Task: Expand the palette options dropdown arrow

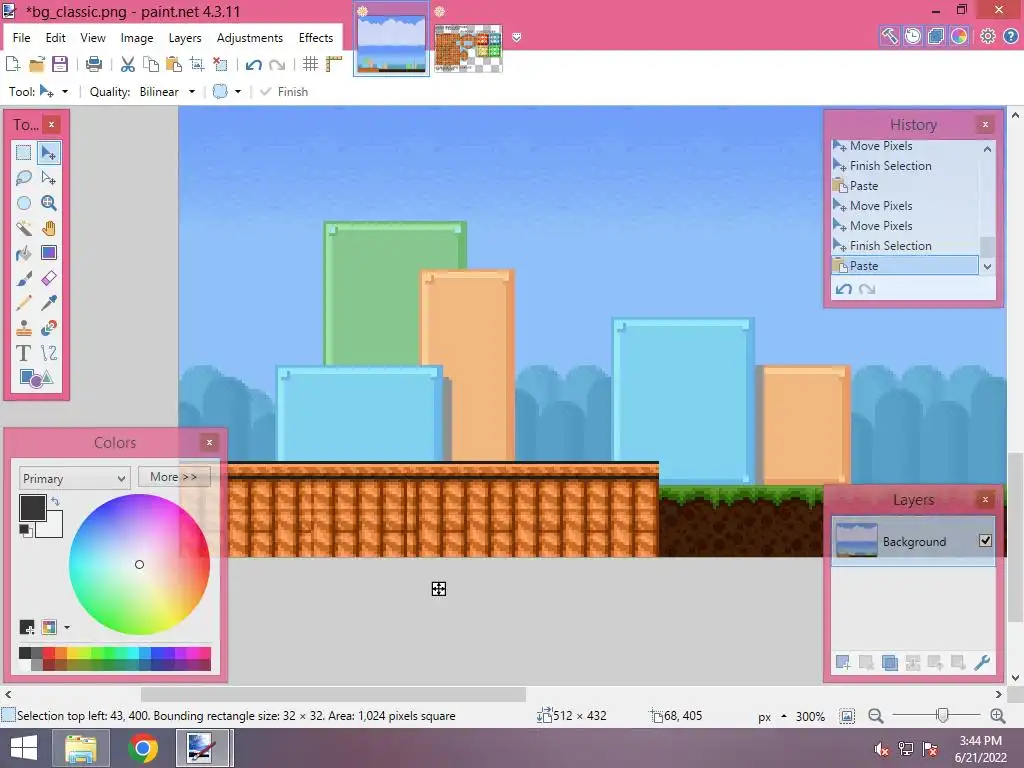Action: point(67,628)
